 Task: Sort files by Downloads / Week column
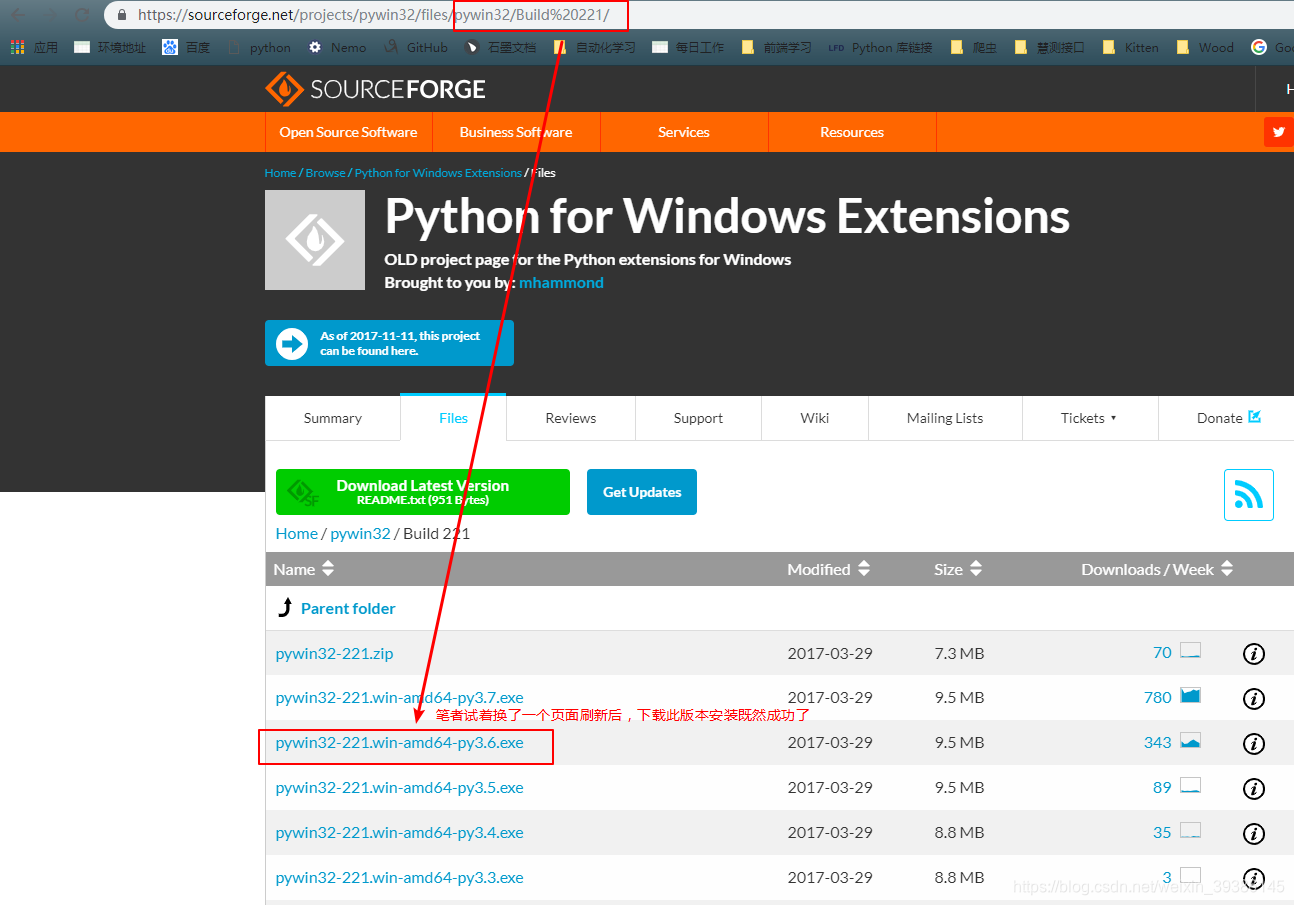(x=1157, y=569)
